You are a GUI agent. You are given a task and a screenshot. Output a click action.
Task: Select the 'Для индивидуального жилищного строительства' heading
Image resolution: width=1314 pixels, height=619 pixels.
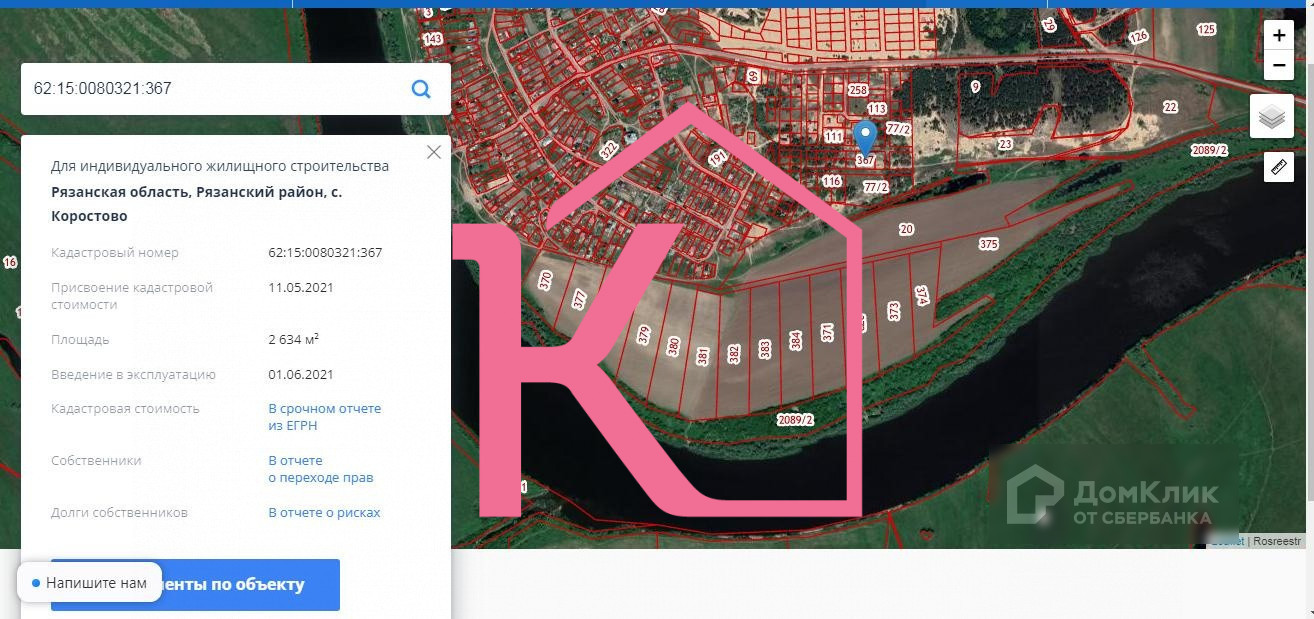tap(220, 166)
